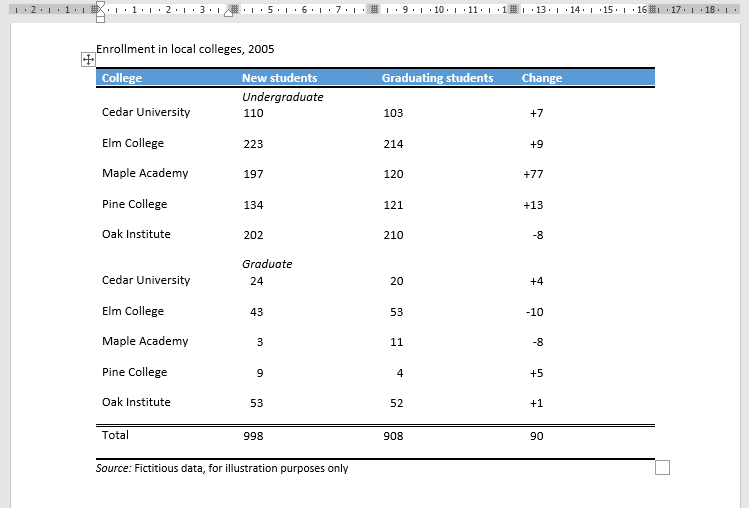The image size is (749, 508).
Task: Click the 'Total' row label
Action: click(x=115, y=435)
